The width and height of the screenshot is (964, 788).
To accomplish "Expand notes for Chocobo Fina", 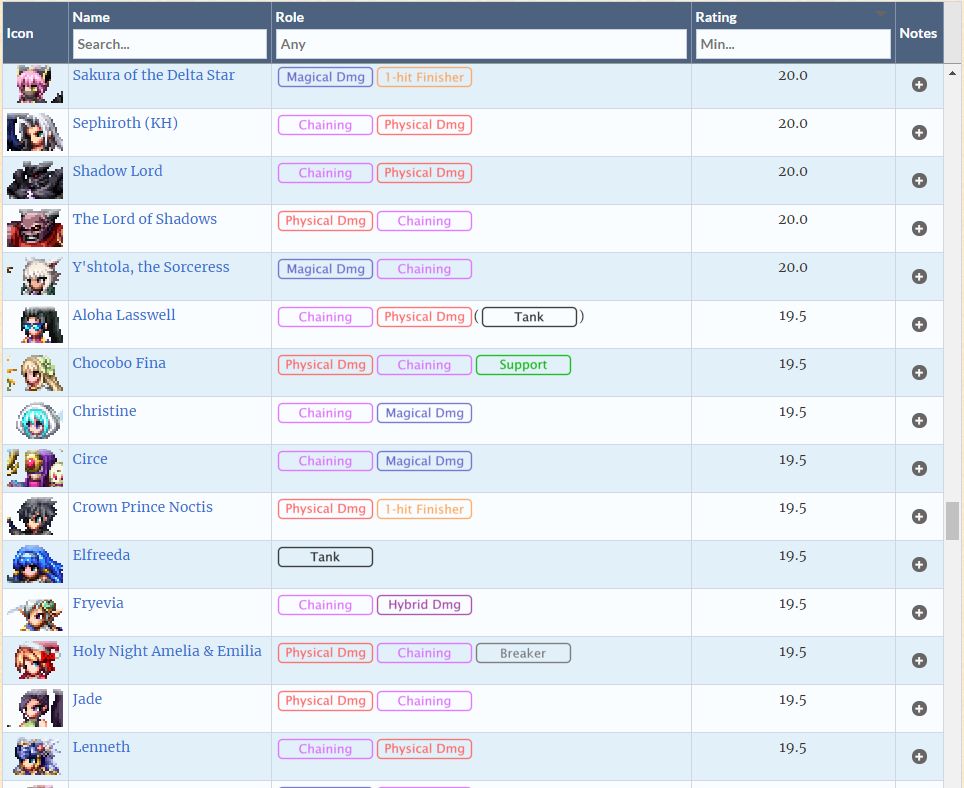I will pyautogui.click(x=919, y=372).
